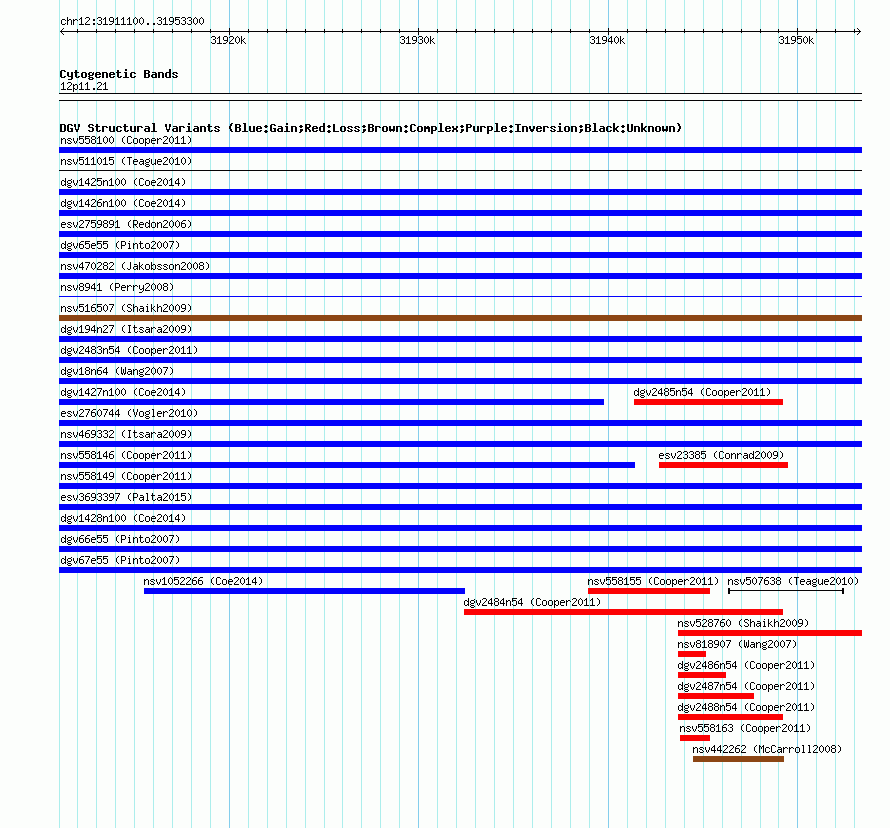
Task: Select the nsv511015 (Teague2010) variant label
Action: click(x=126, y=161)
